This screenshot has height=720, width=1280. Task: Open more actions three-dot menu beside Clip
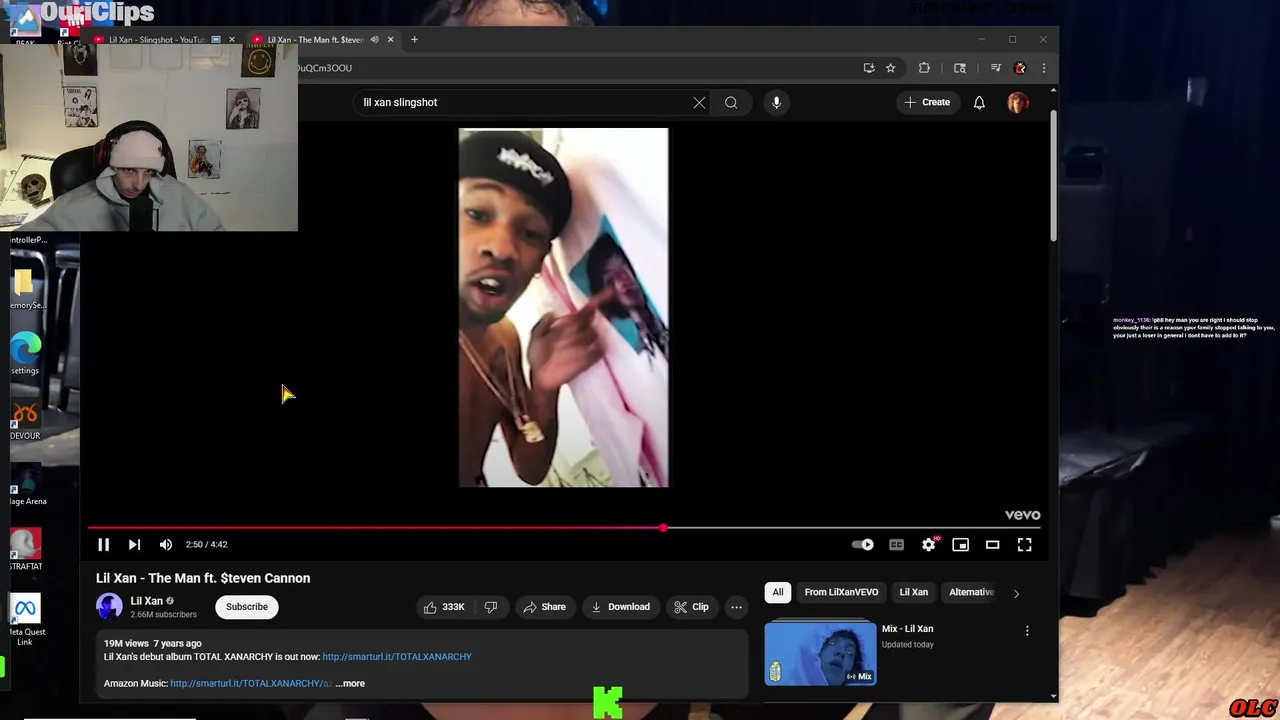point(736,607)
